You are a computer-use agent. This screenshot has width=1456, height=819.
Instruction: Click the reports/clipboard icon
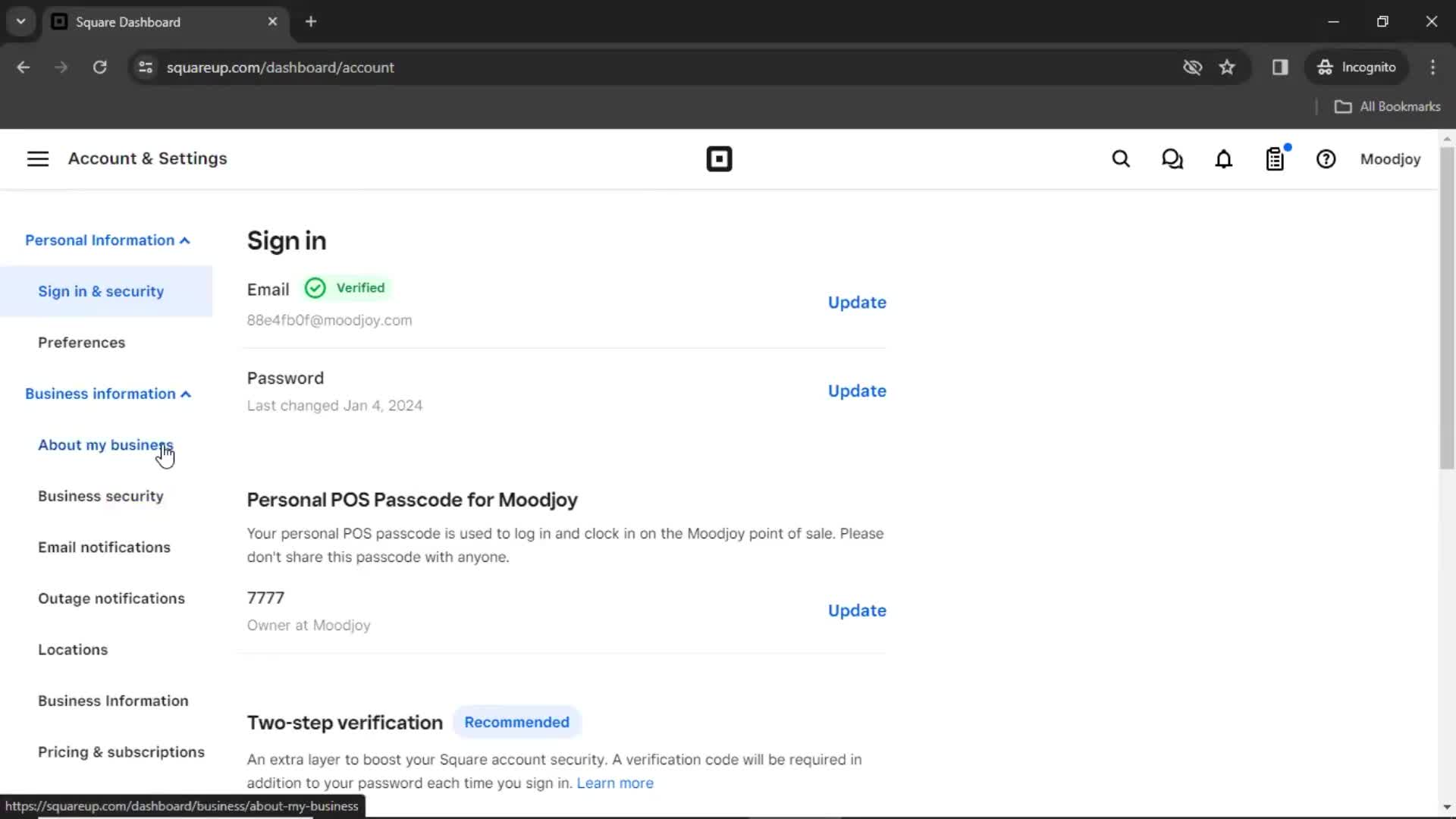tap(1275, 159)
